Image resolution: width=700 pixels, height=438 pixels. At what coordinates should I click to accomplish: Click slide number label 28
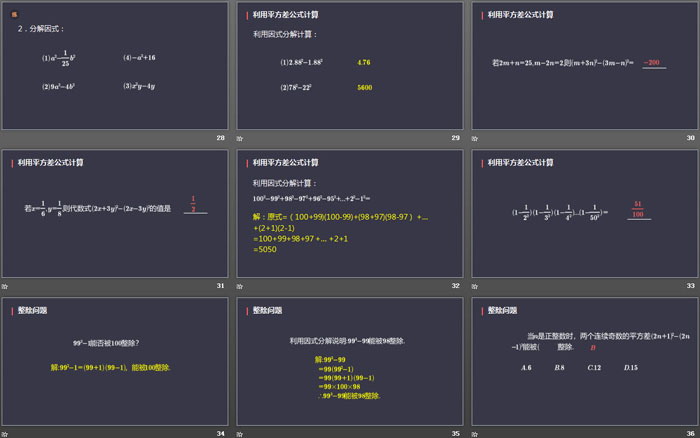coord(221,138)
